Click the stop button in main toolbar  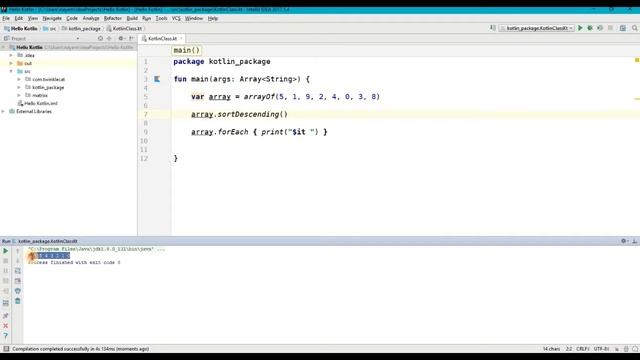point(610,28)
